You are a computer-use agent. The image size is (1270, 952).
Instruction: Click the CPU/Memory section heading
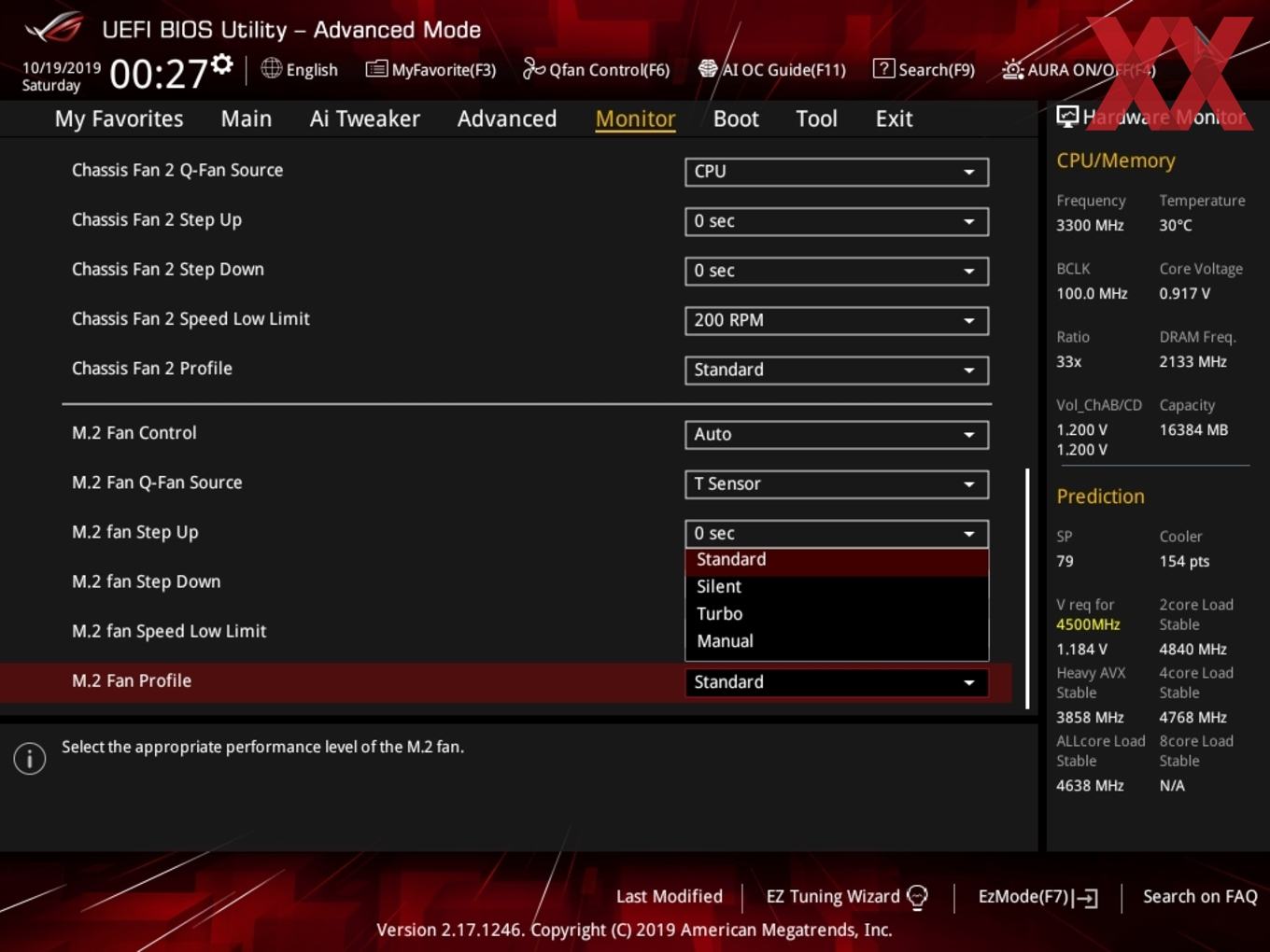coord(1116,161)
